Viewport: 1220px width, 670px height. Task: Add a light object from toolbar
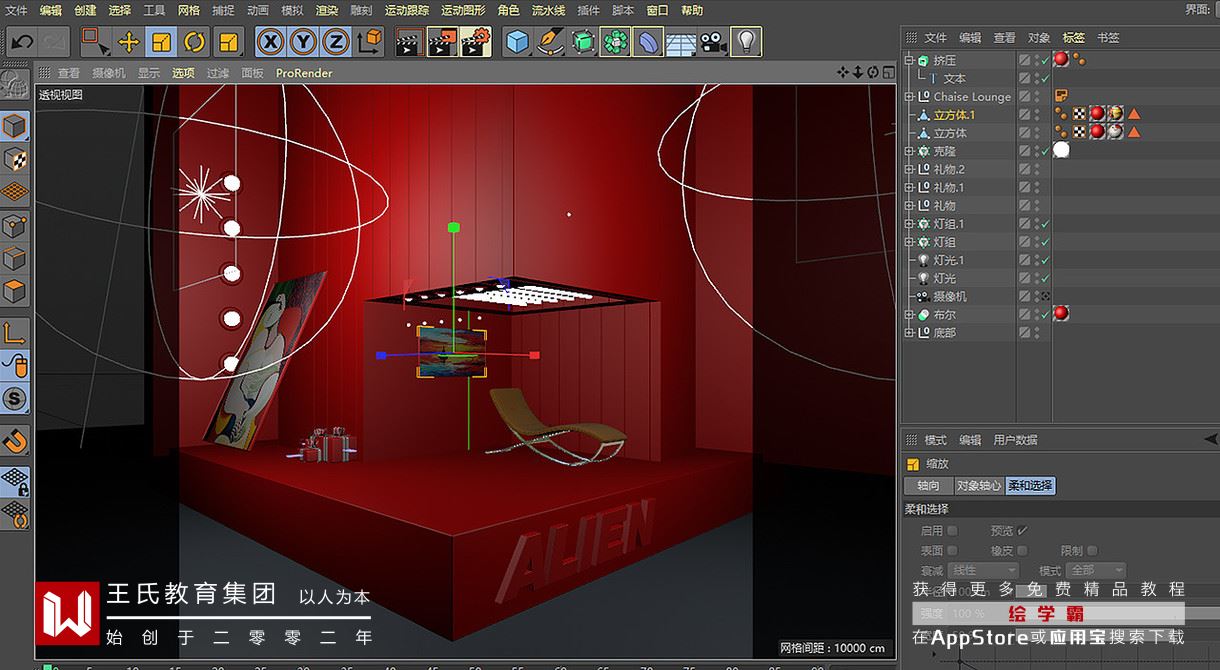pyautogui.click(x=746, y=42)
